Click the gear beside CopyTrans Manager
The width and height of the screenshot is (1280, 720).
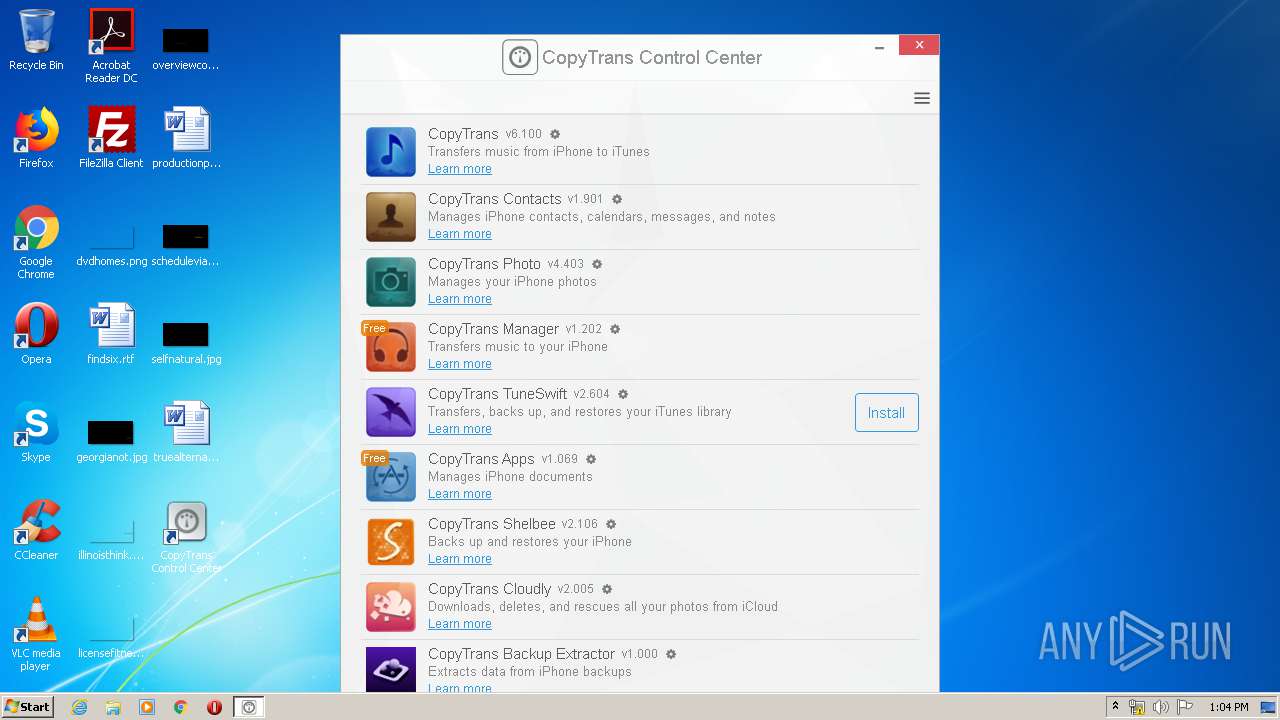coord(615,329)
